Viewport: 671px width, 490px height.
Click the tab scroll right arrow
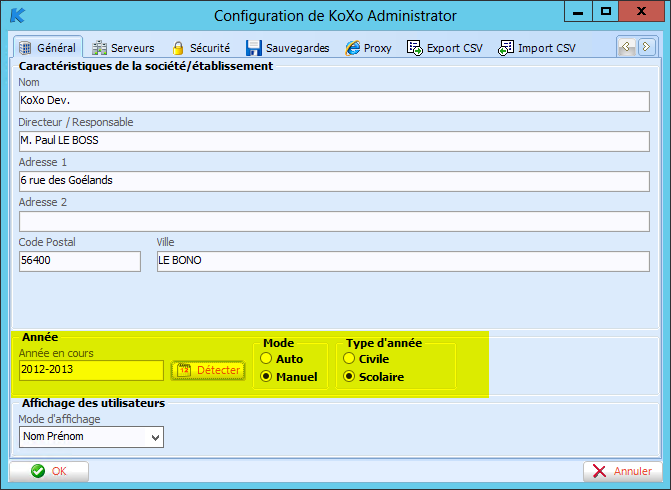pos(647,47)
